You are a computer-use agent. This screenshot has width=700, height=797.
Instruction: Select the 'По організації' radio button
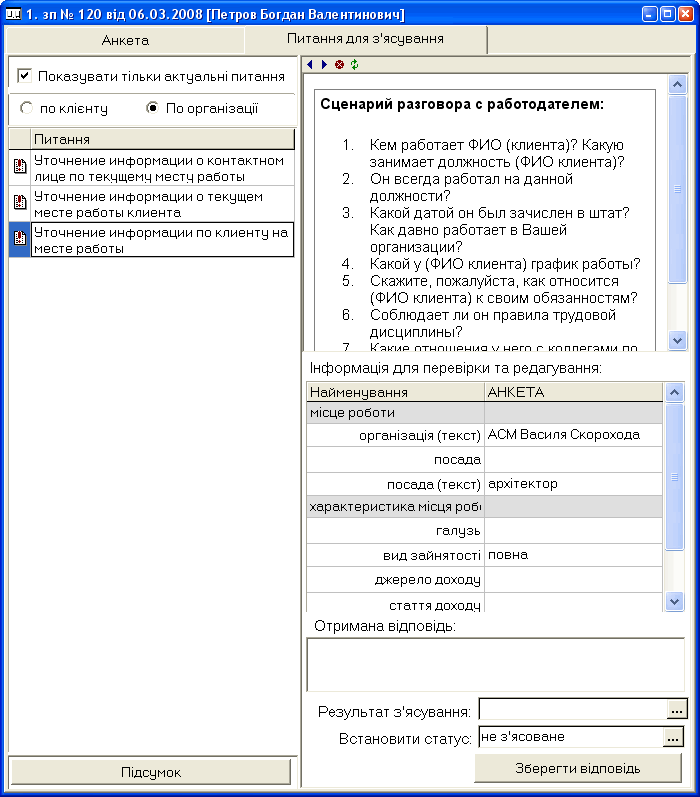pos(152,108)
